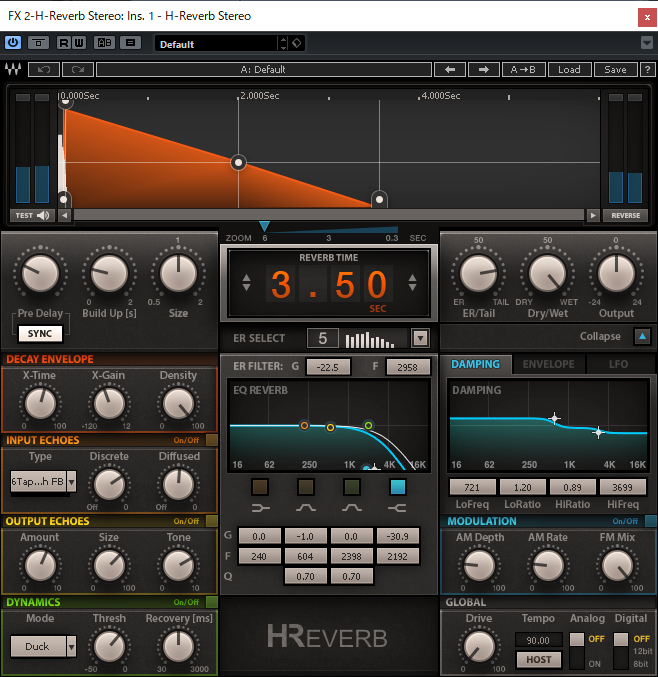658x677 pixels.
Task: Click the ER FILTER gain -22.5 field
Action: pyautogui.click(x=328, y=367)
